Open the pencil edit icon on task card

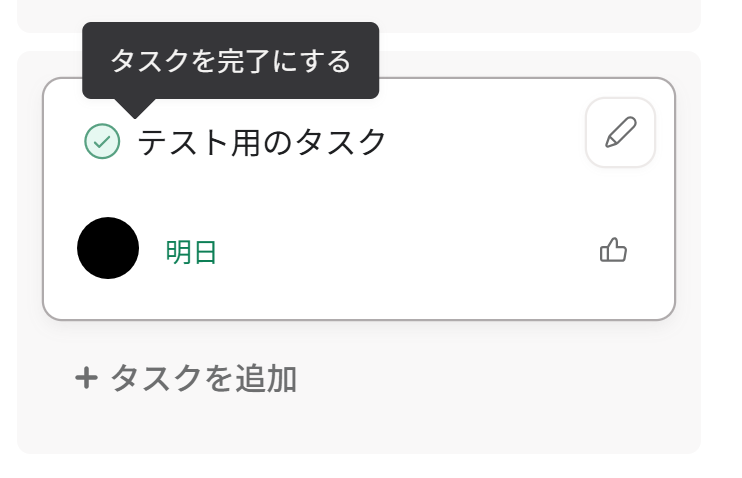click(x=620, y=133)
